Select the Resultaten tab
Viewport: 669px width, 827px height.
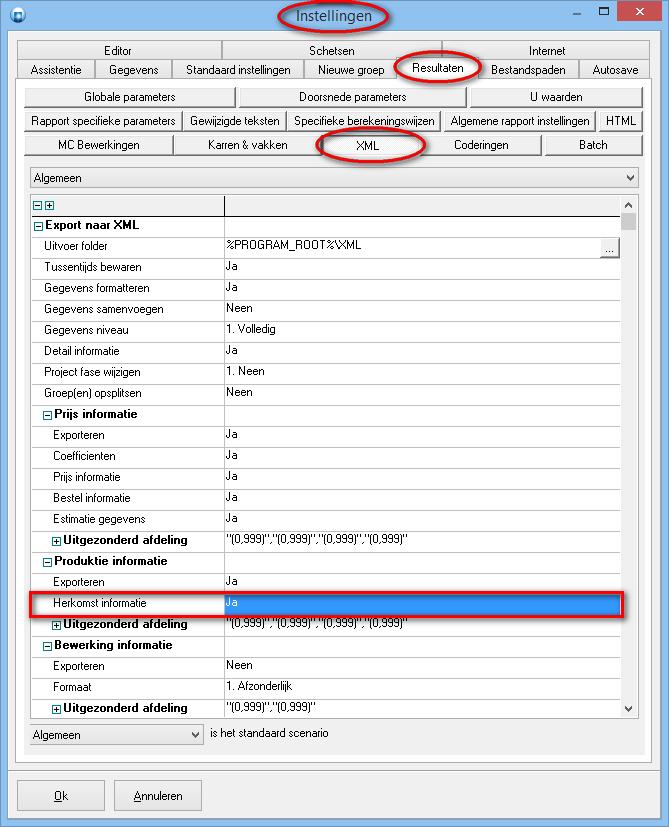[437, 68]
